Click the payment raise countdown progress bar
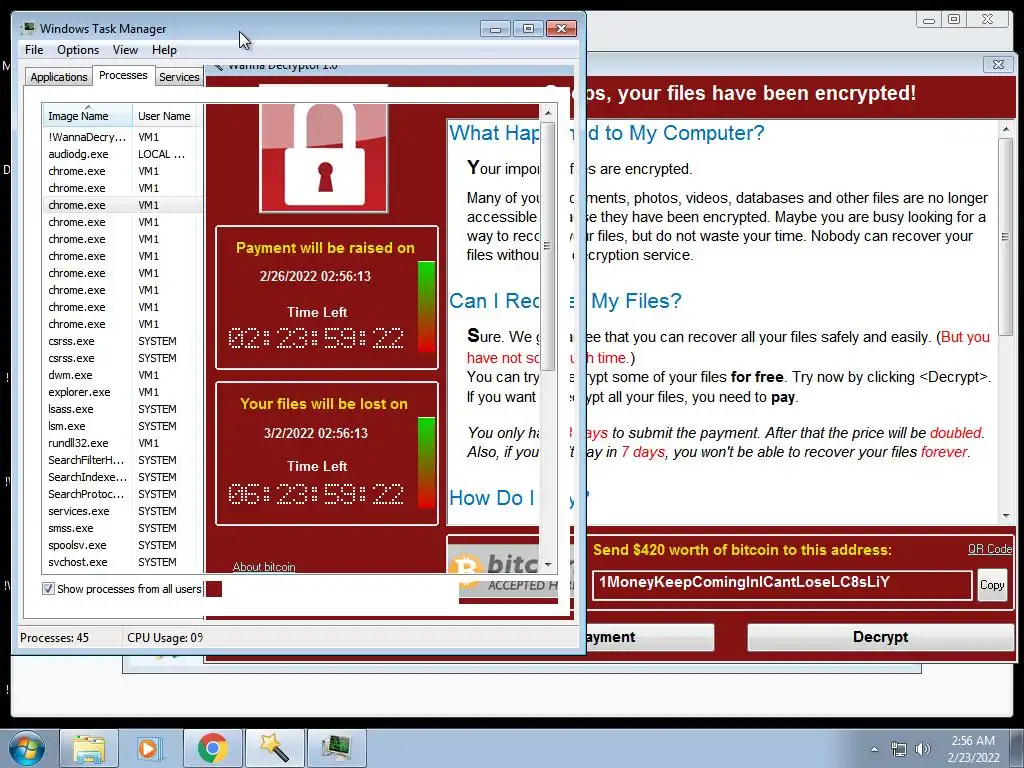Screen dimensions: 1024x768 coord(426,306)
